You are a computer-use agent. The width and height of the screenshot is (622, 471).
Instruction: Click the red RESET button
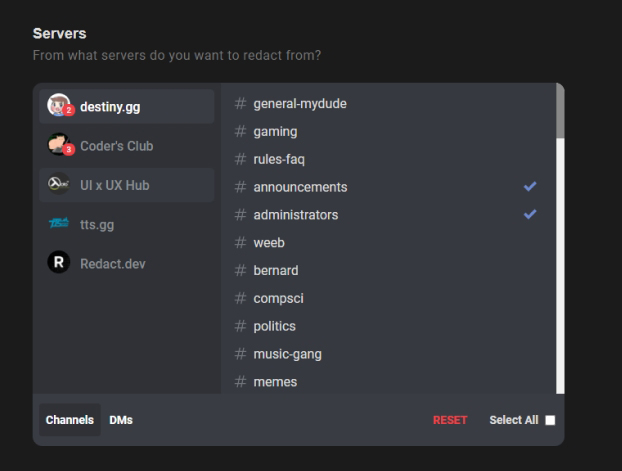click(450, 420)
